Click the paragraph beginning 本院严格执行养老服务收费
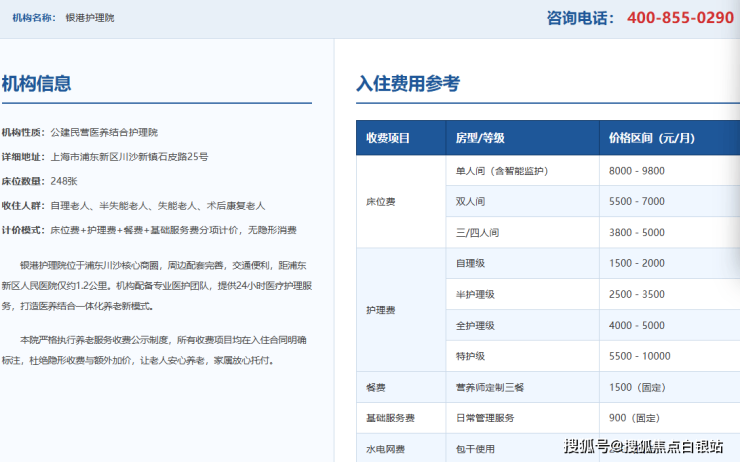Screen dimensions: 740x462 pyautogui.click(x=154, y=350)
